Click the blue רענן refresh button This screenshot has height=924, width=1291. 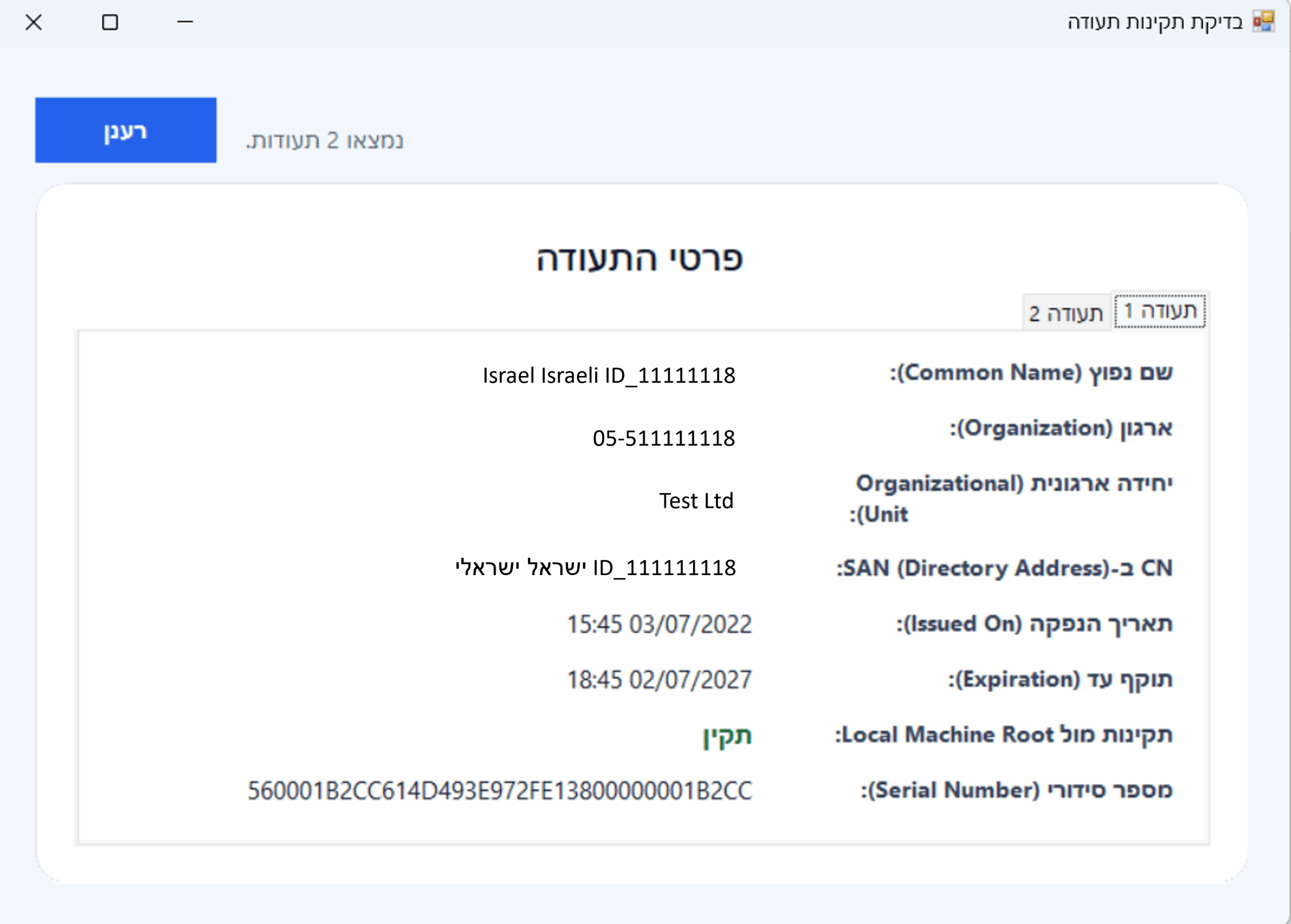click(126, 130)
